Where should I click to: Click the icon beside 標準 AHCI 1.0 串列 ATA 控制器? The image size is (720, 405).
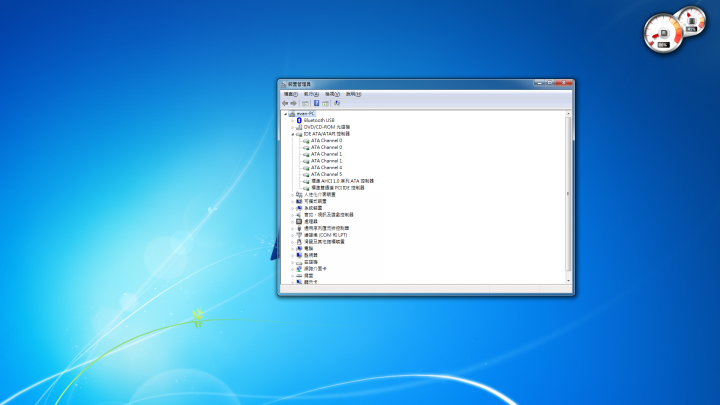pyautogui.click(x=306, y=181)
